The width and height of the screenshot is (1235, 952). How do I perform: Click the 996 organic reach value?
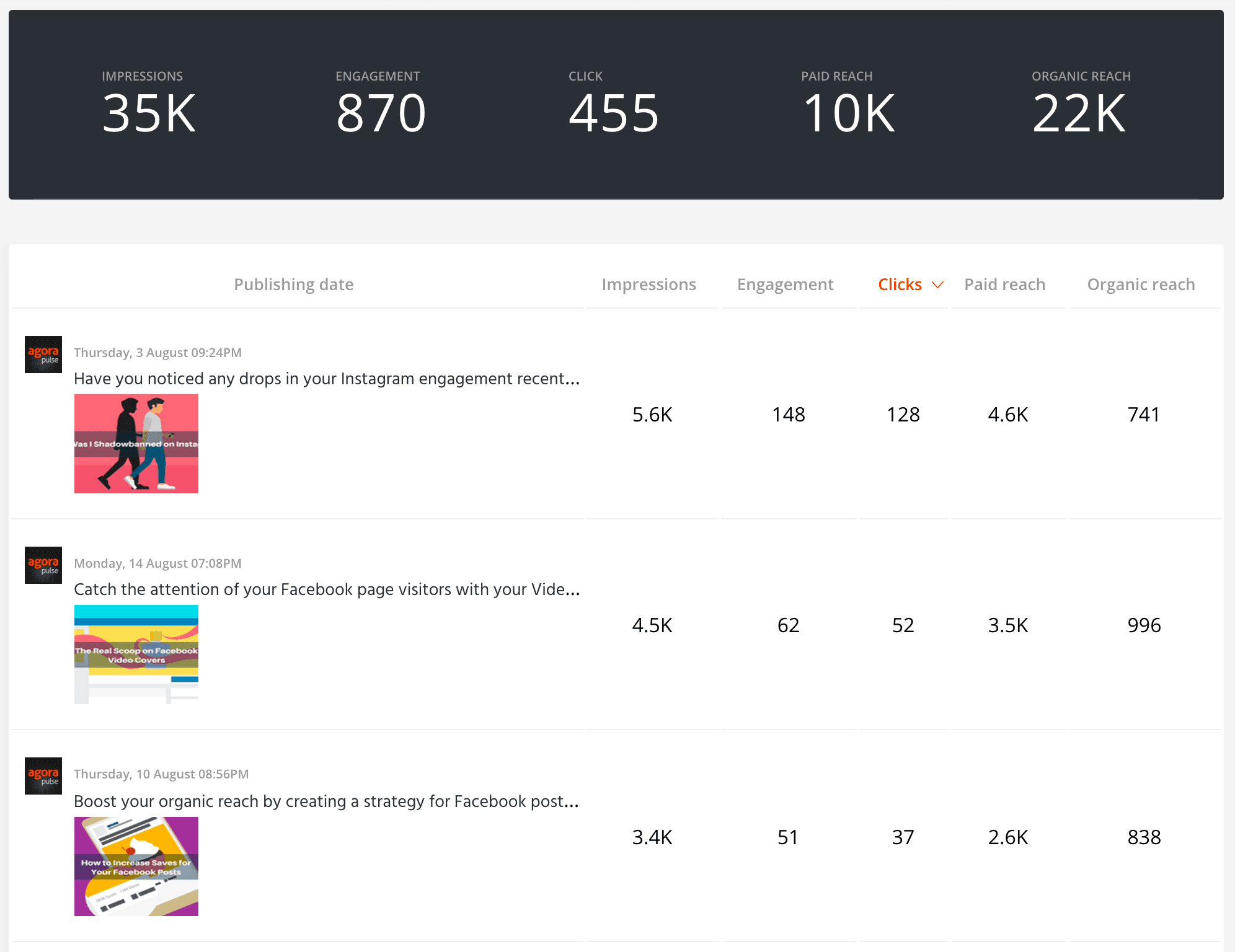pos(1144,625)
